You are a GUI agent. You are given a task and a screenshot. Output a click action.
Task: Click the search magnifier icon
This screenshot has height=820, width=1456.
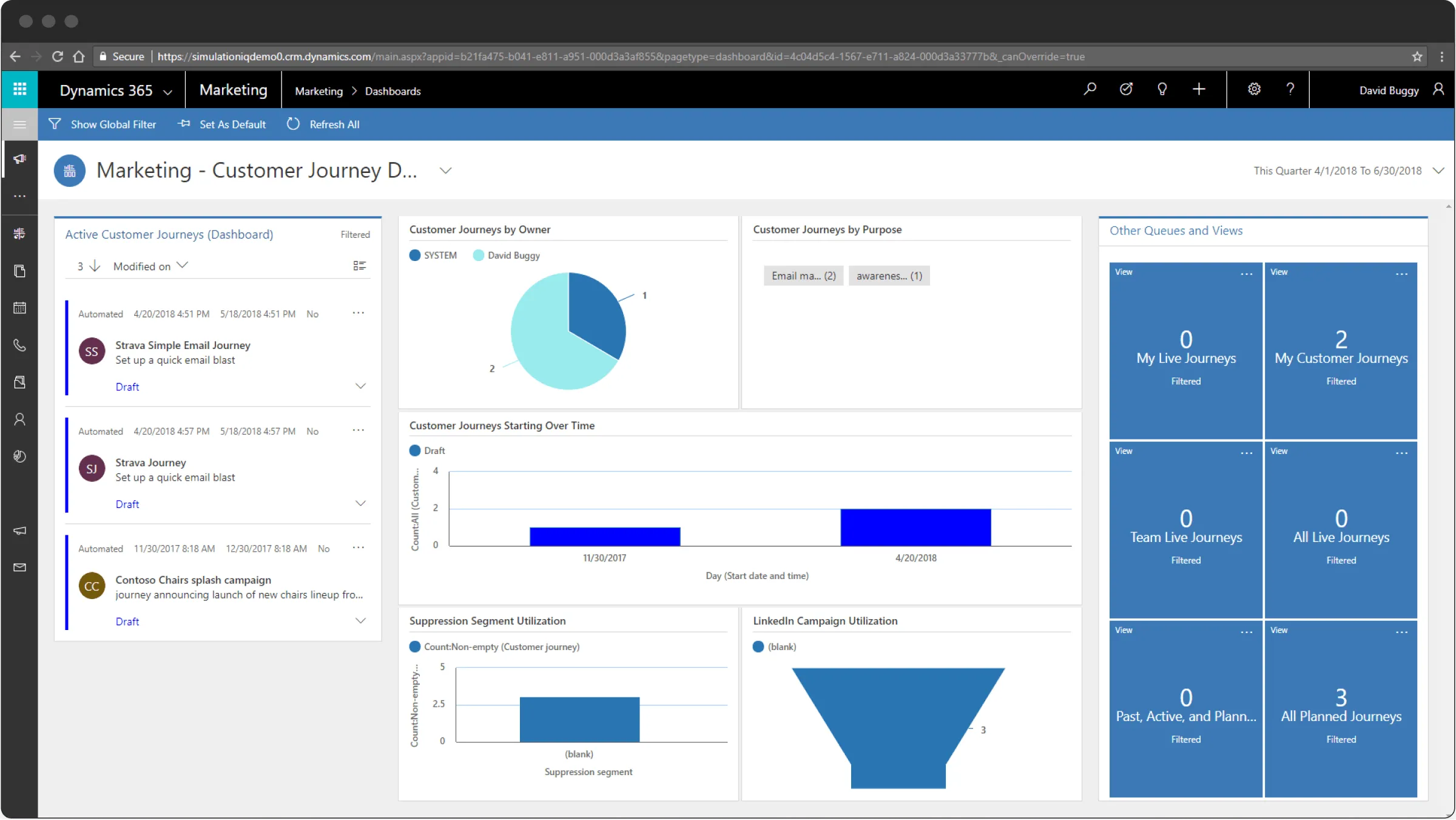(x=1090, y=90)
